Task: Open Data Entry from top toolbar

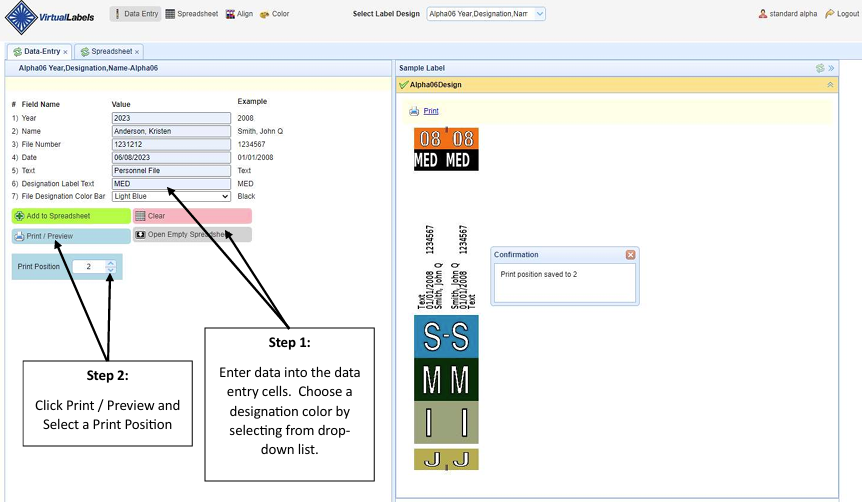Action: click(136, 14)
